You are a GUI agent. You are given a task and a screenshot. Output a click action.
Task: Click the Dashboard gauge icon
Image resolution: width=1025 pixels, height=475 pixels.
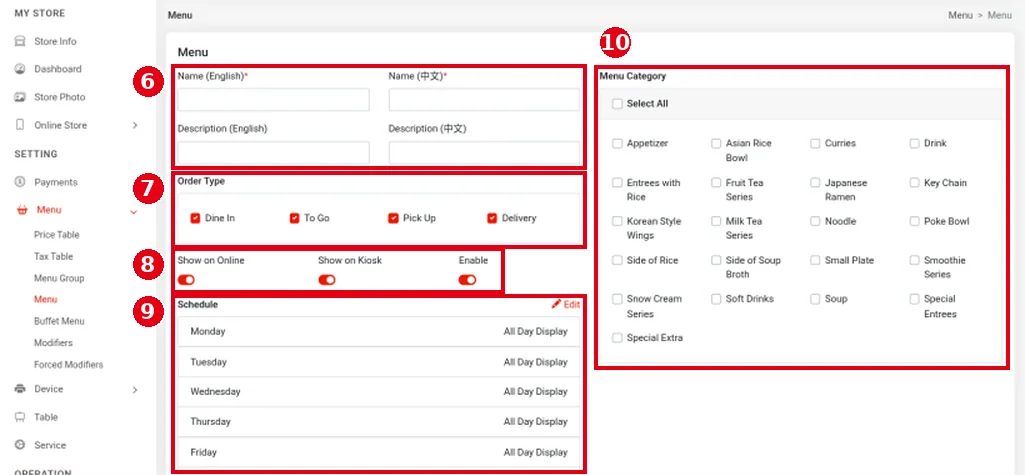[20, 69]
